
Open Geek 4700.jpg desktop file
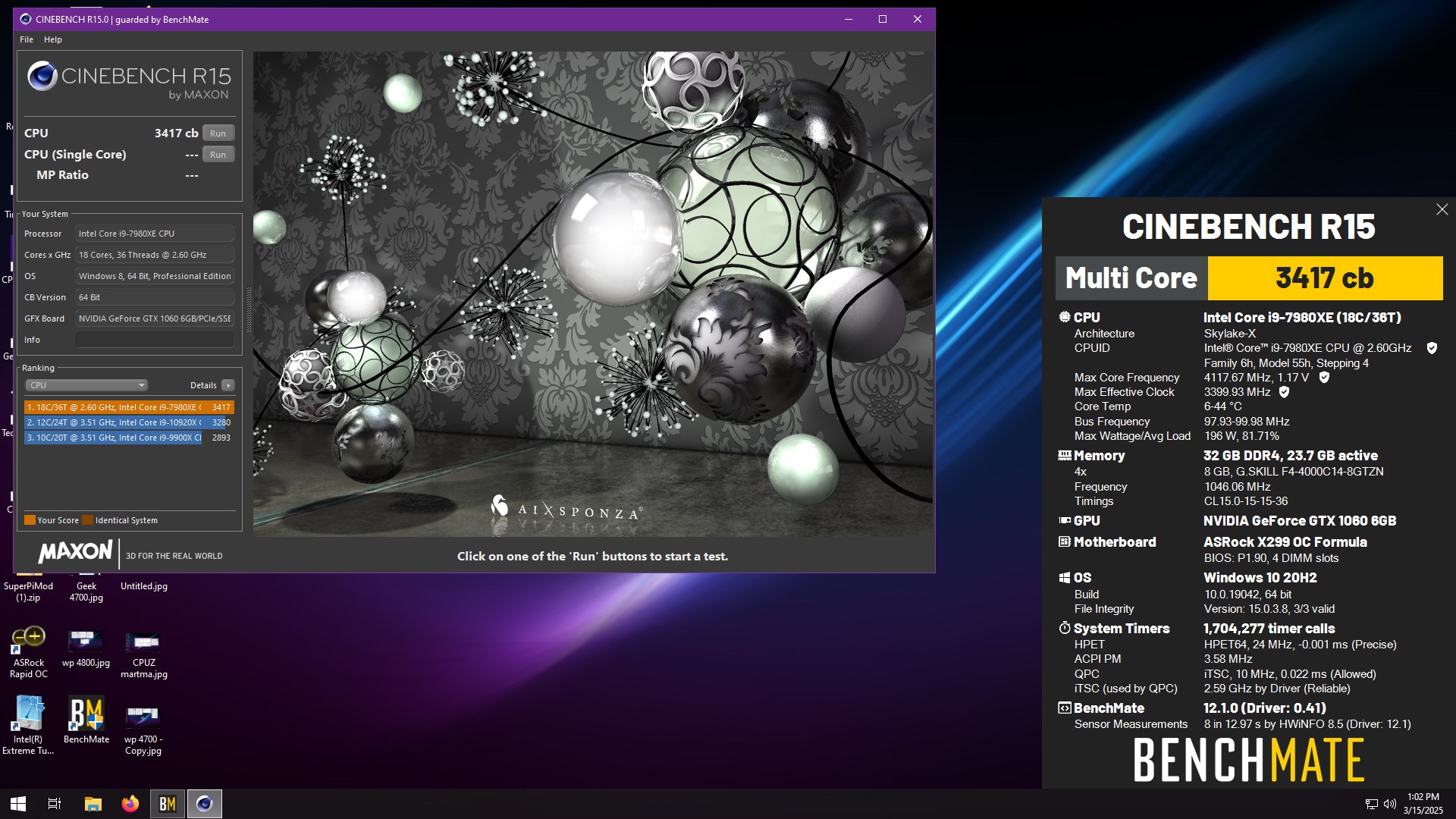coord(86,591)
